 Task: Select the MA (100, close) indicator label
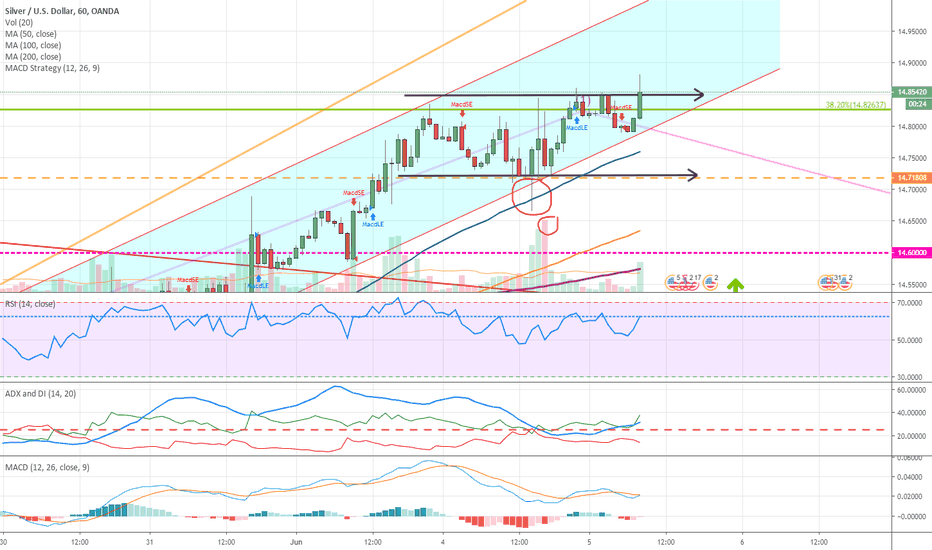[x=33, y=45]
